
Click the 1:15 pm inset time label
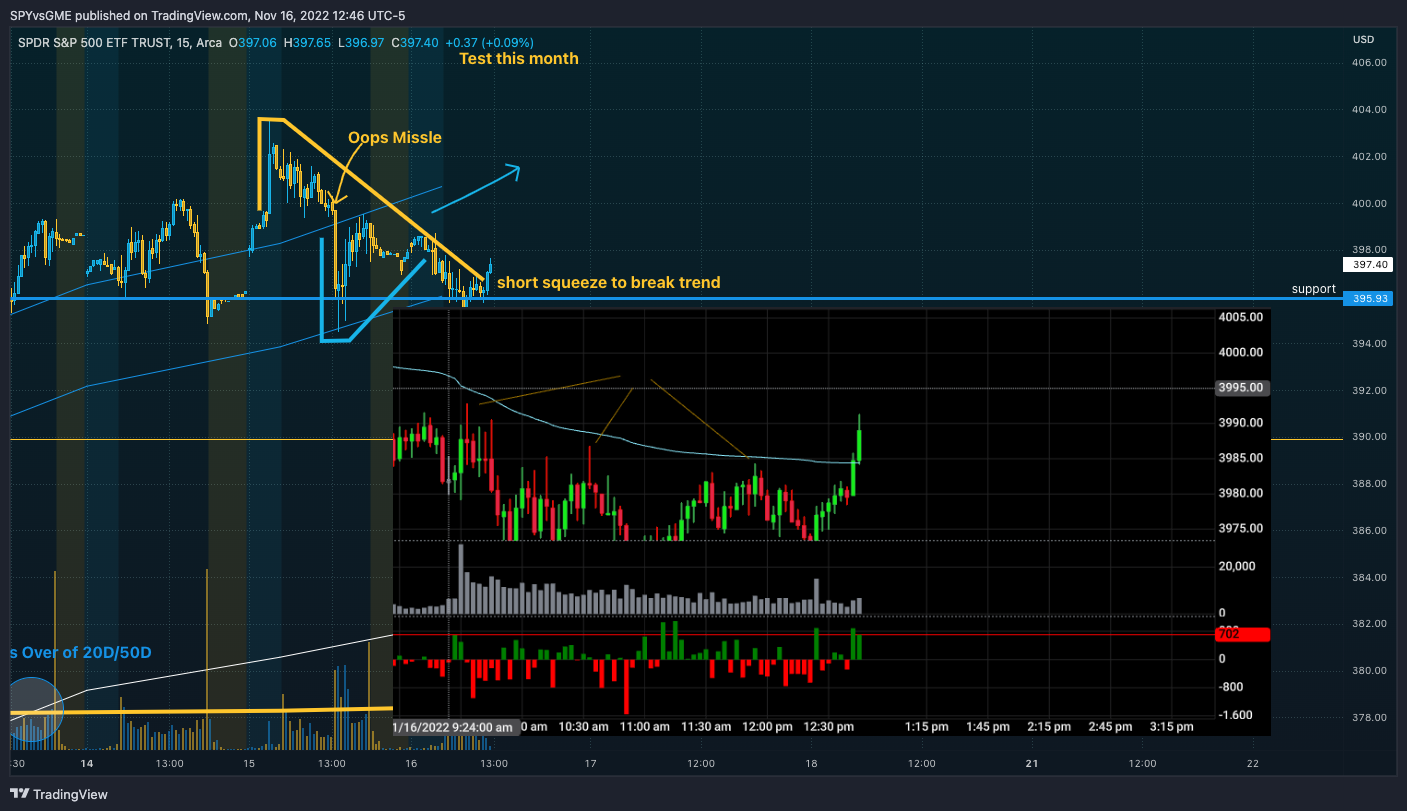(x=927, y=727)
